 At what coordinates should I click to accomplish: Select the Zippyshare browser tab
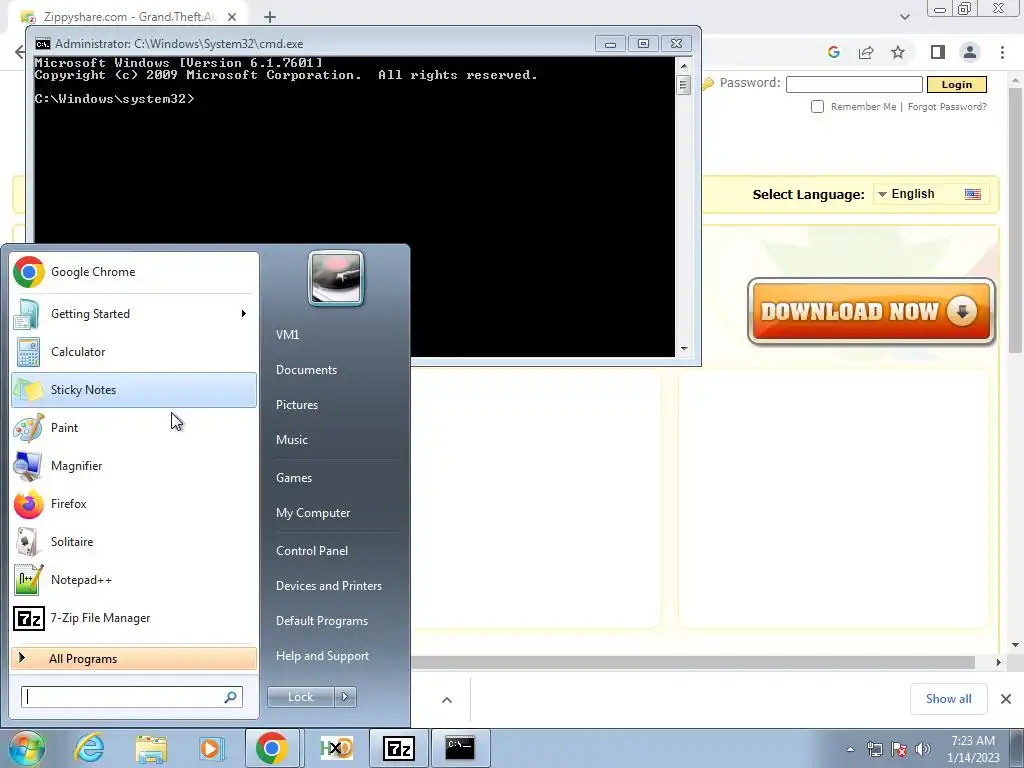pyautogui.click(x=129, y=17)
